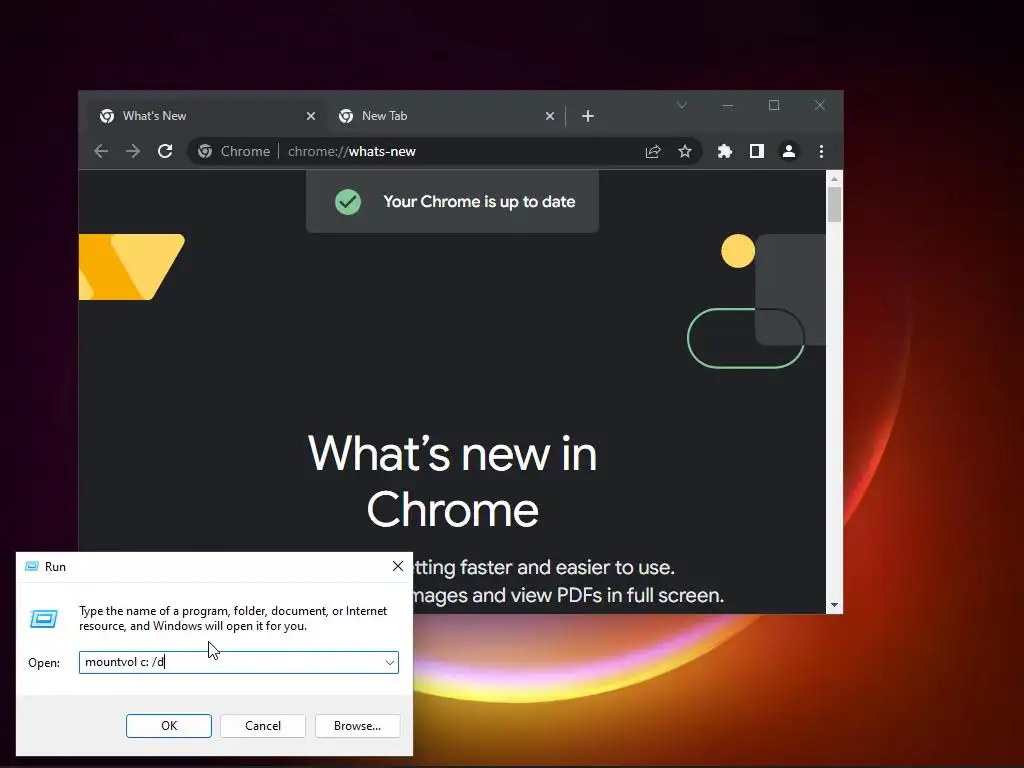Viewport: 1024px width, 768px height.
Task: Reload the whats-new page
Action: (165, 152)
